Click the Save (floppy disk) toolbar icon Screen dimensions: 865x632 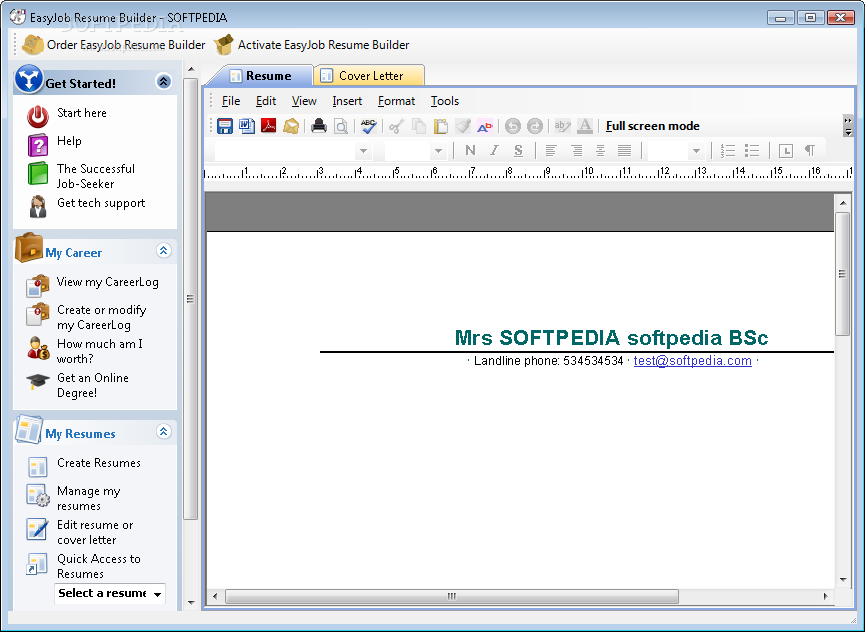click(225, 126)
